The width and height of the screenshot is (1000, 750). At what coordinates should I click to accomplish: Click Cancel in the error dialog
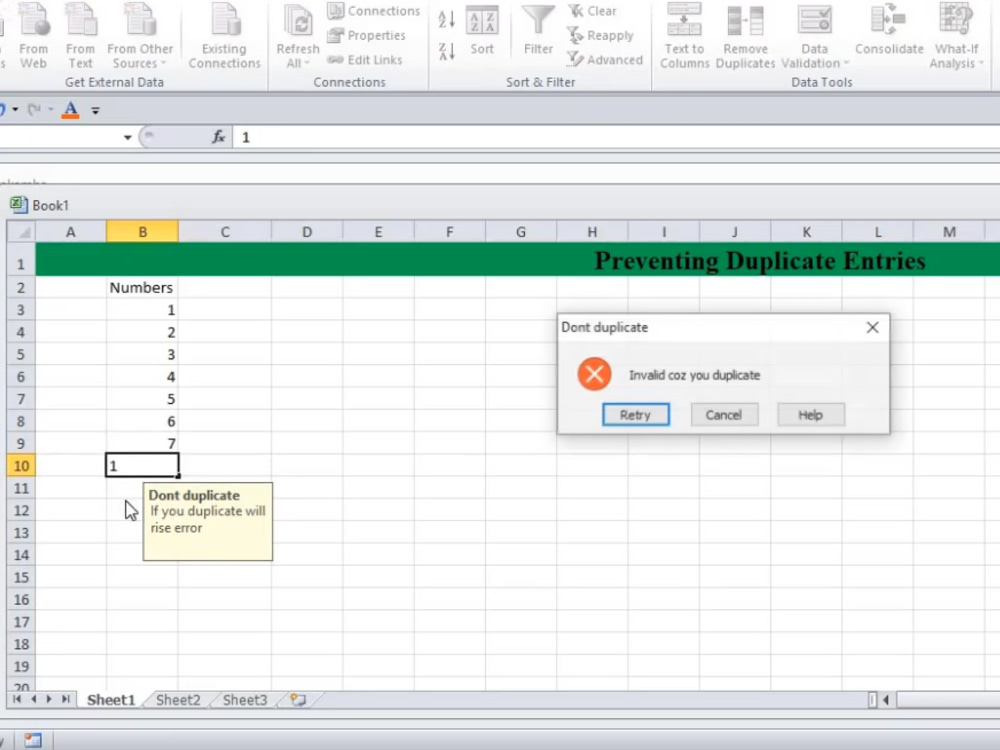(724, 415)
